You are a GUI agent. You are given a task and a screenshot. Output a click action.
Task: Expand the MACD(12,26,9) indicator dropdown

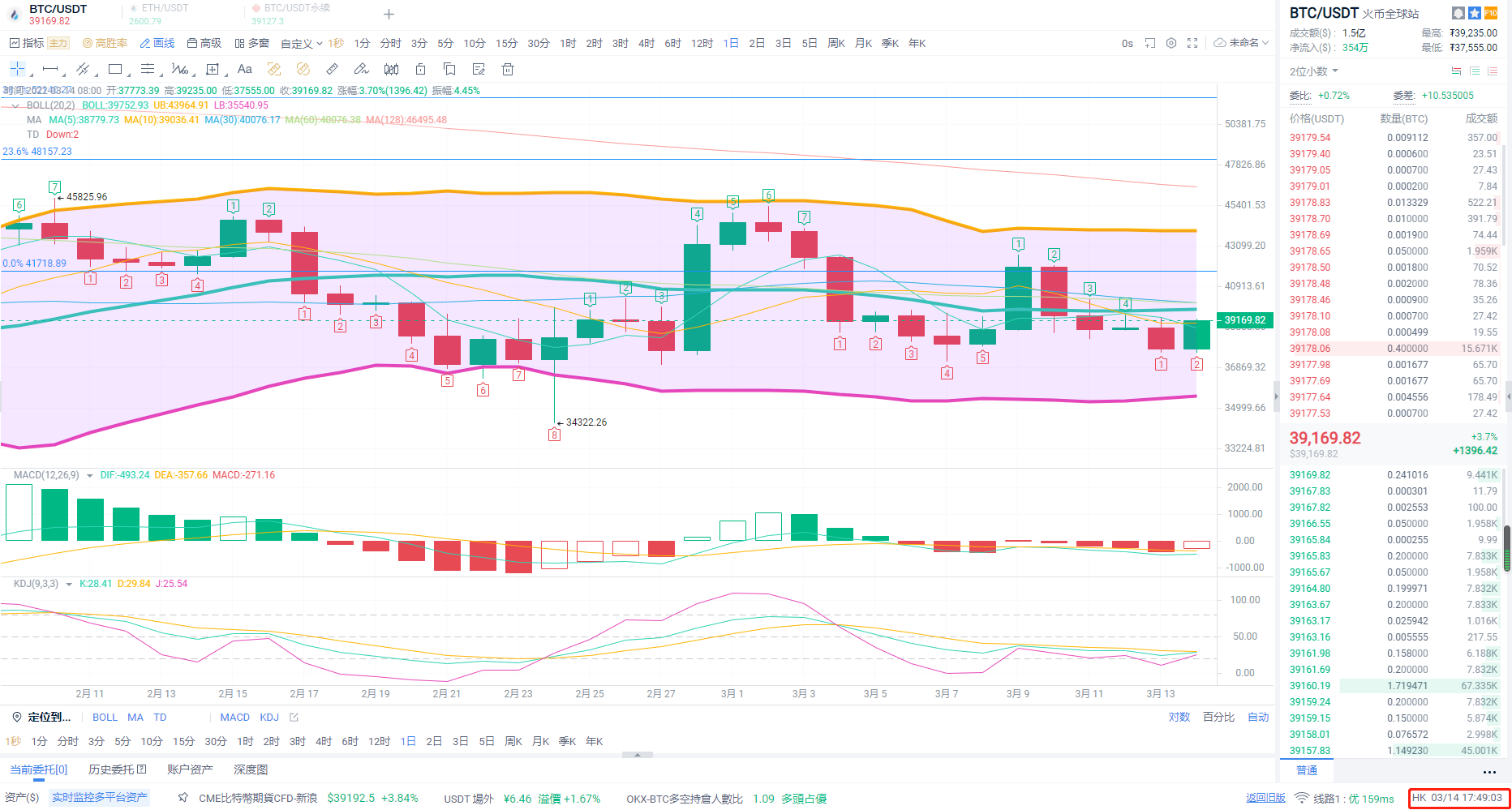[x=89, y=475]
